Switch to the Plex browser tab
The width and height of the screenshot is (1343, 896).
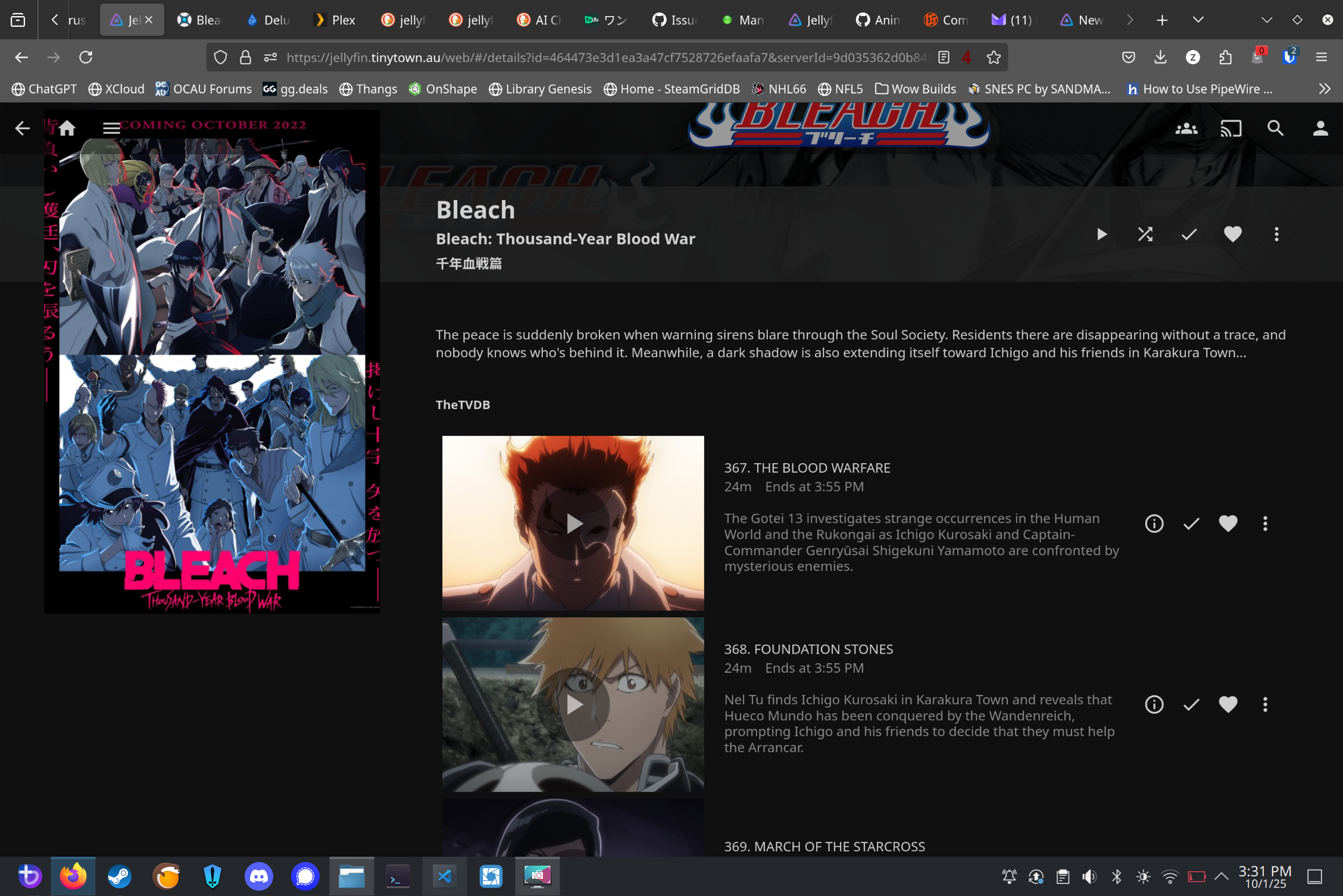tap(335, 20)
